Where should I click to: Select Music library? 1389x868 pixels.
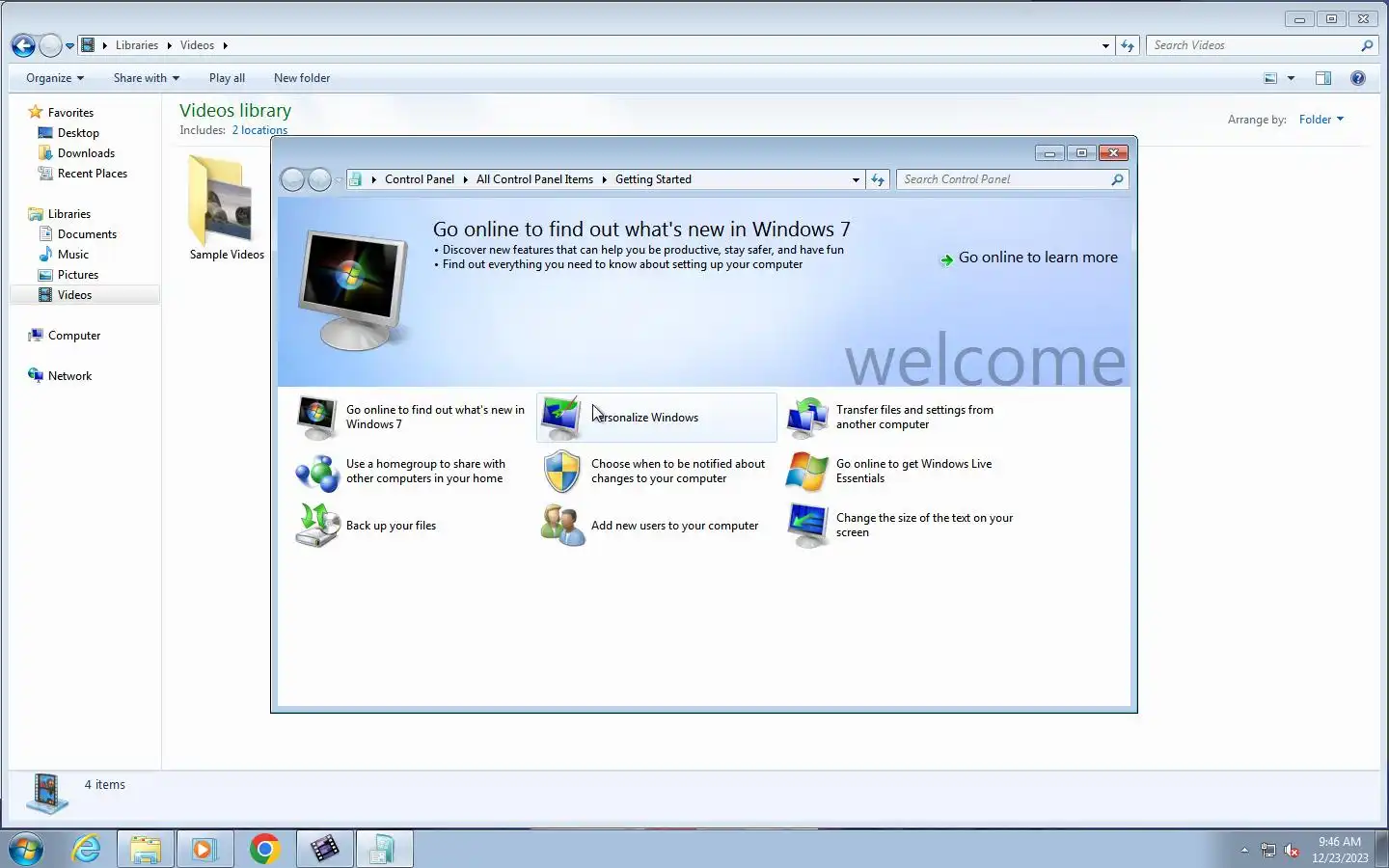tap(73, 255)
